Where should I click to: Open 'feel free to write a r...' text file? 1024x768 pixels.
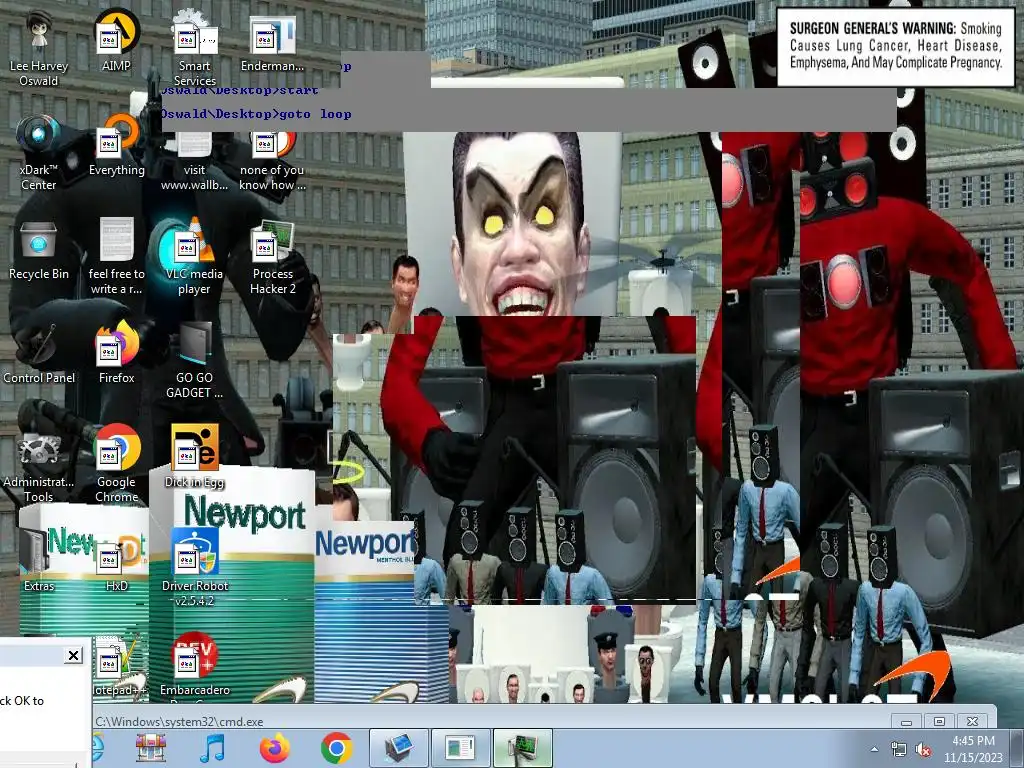pos(116,256)
